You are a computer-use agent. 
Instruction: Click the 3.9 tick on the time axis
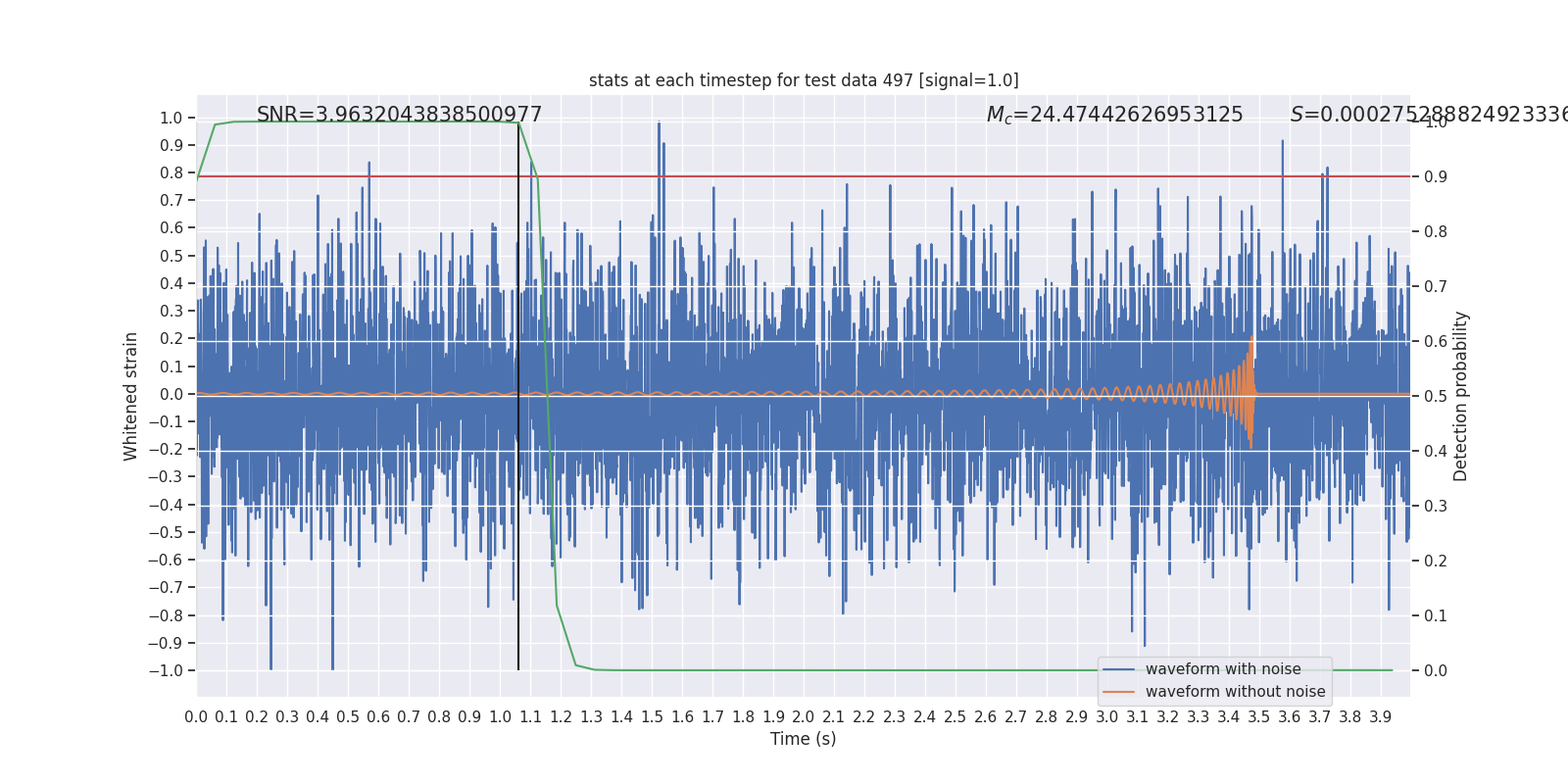(x=1381, y=717)
